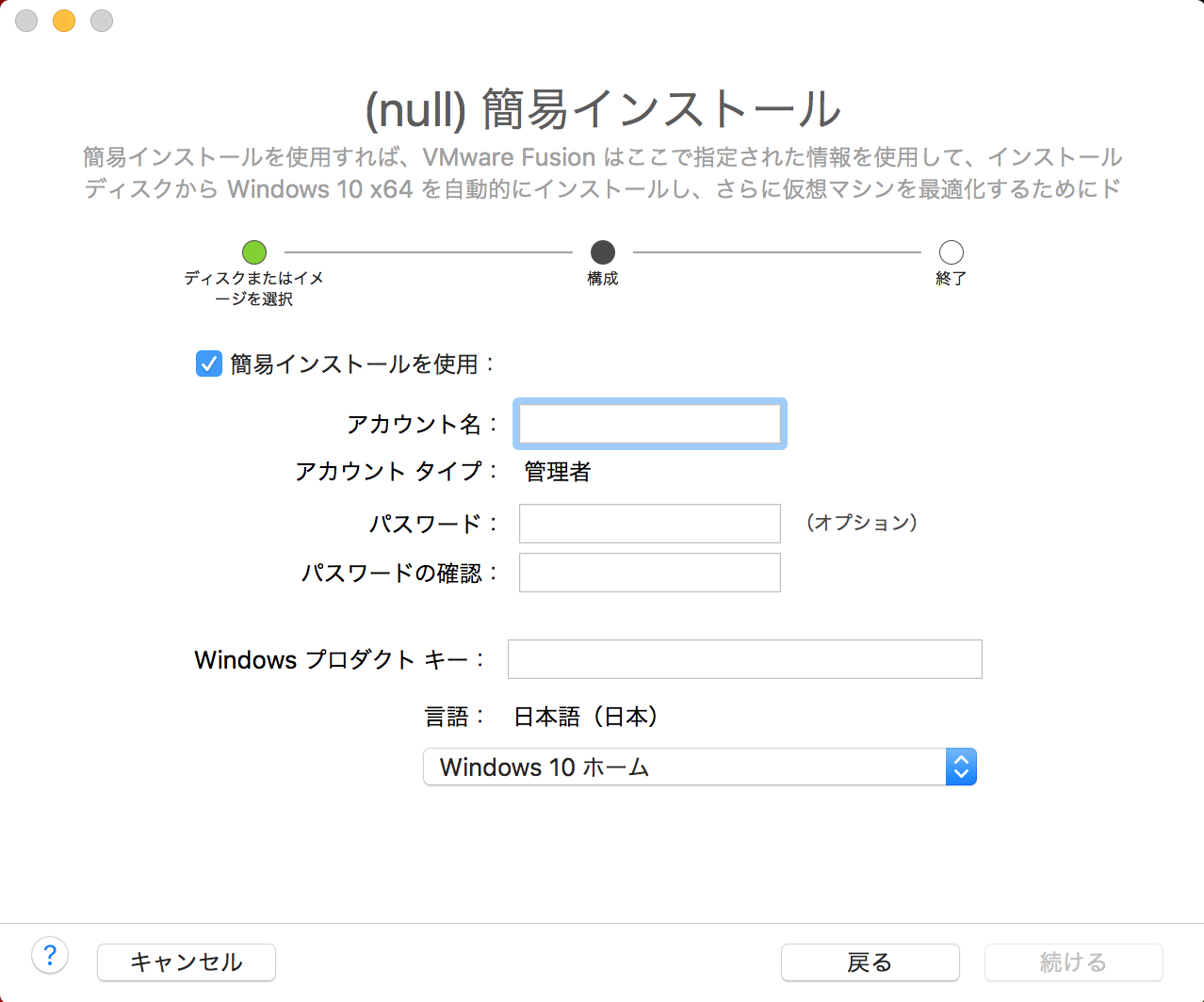Click the パスワード input field
Viewport: 1204px width, 1002px height.
point(650,524)
